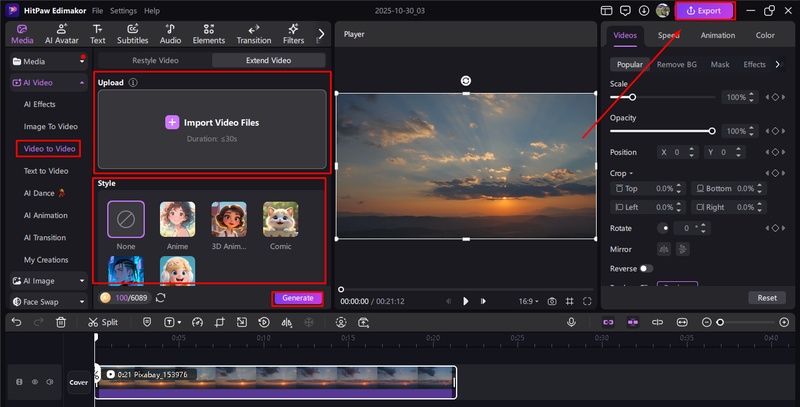800x407 pixels.
Task: Switch to the Transition tab
Action: (254, 34)
